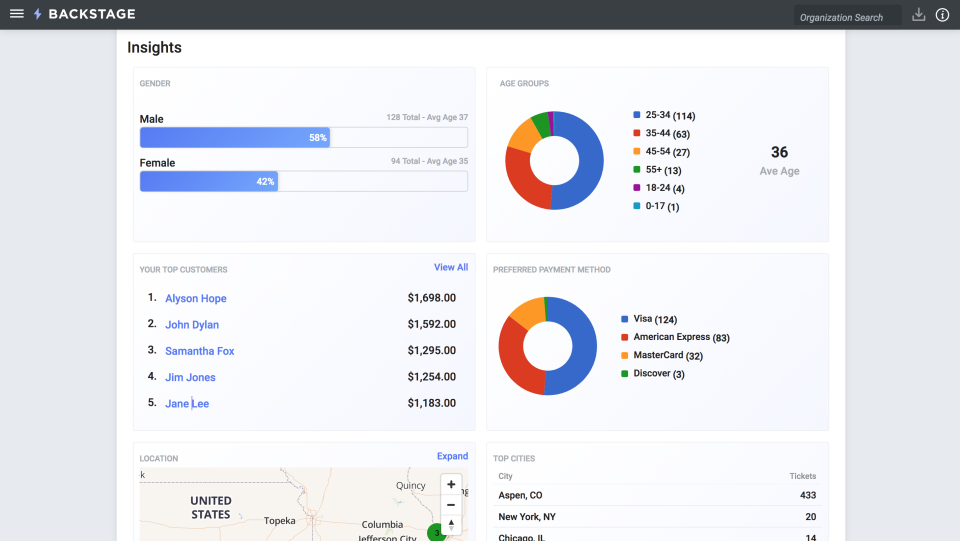Click the green cluster marker on map
Image resolution: width=960 pixels, height=541 pixels.
(436, 532)
